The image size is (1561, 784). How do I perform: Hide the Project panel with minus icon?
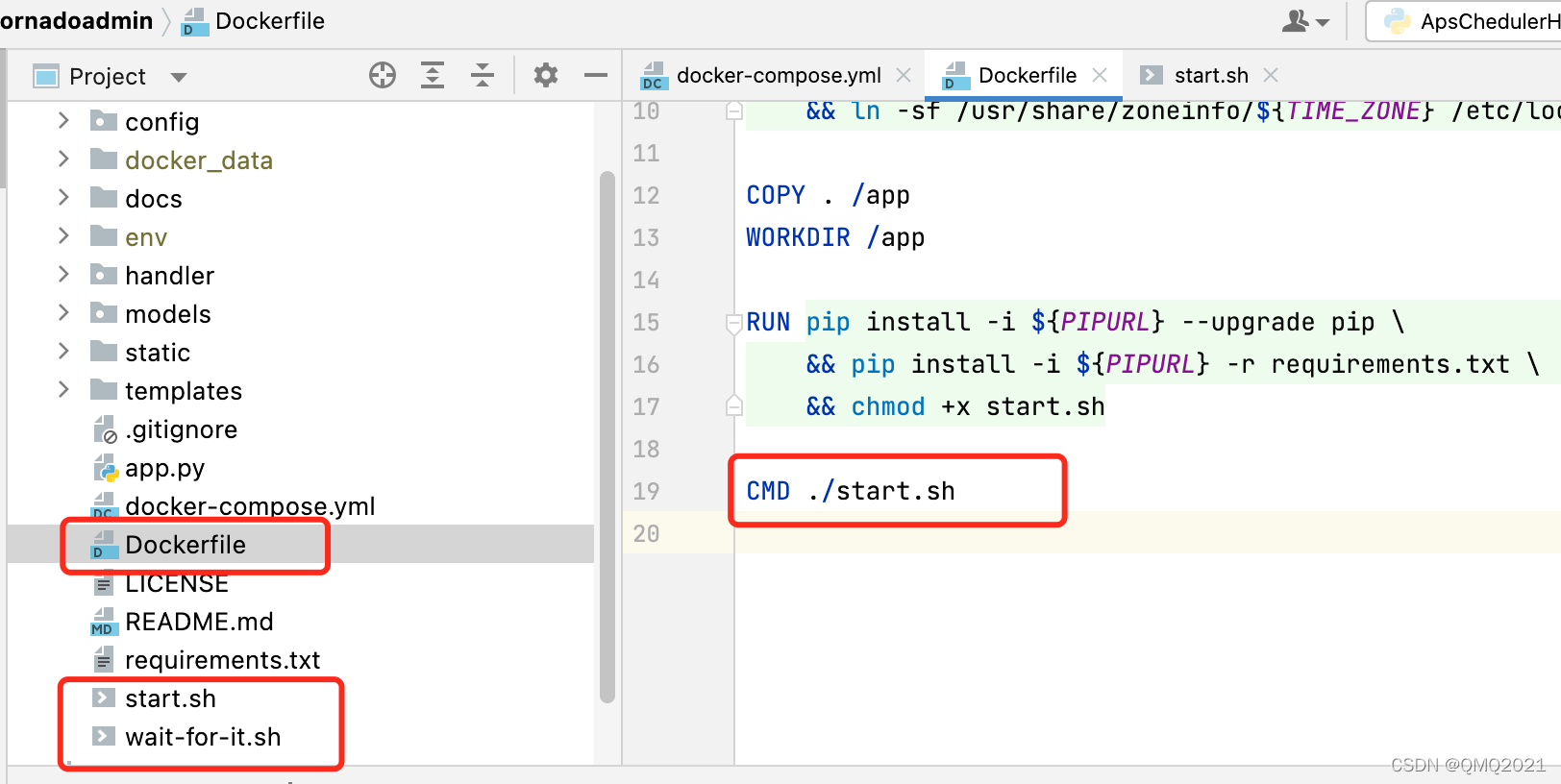click(596, 75)
